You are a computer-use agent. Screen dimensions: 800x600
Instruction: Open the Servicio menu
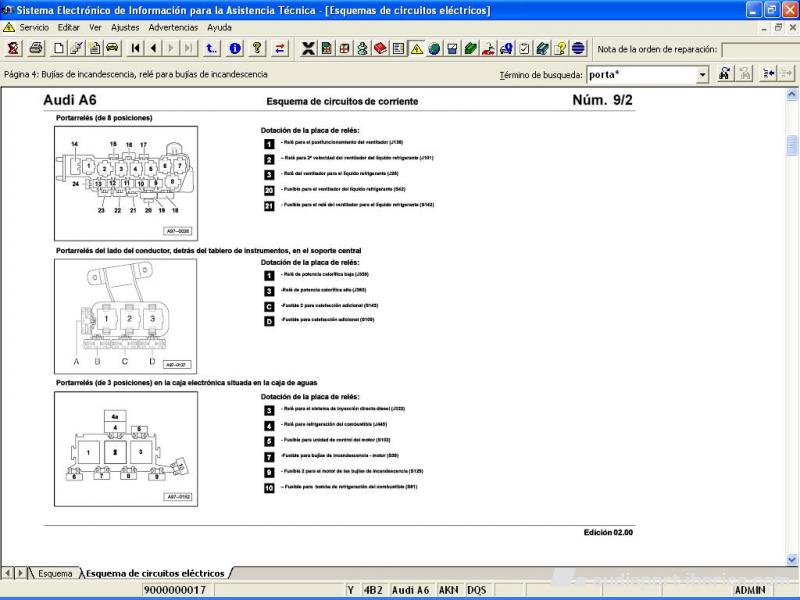(34, 28)
